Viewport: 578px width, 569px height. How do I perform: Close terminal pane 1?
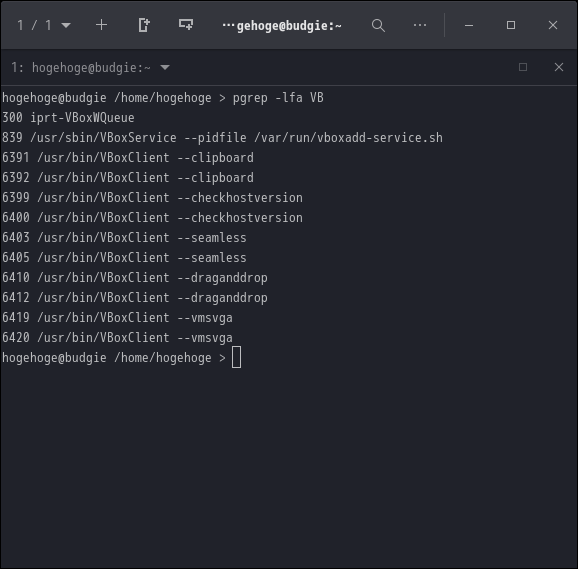[x=559, y=67]
